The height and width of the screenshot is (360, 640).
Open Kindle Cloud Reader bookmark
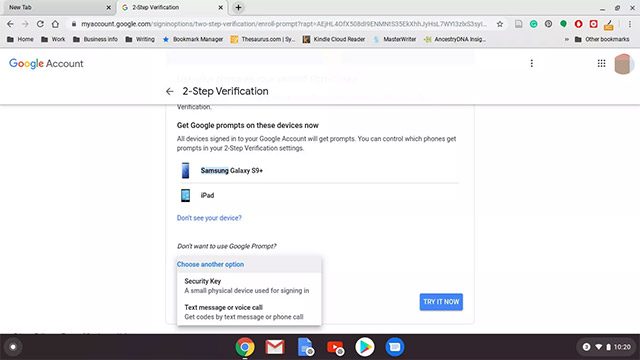click(334, 39)
